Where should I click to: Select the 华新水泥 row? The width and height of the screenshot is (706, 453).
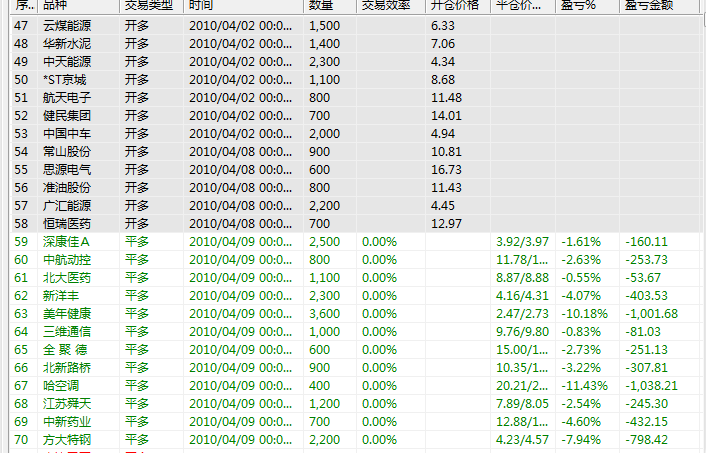click(355, 44)
